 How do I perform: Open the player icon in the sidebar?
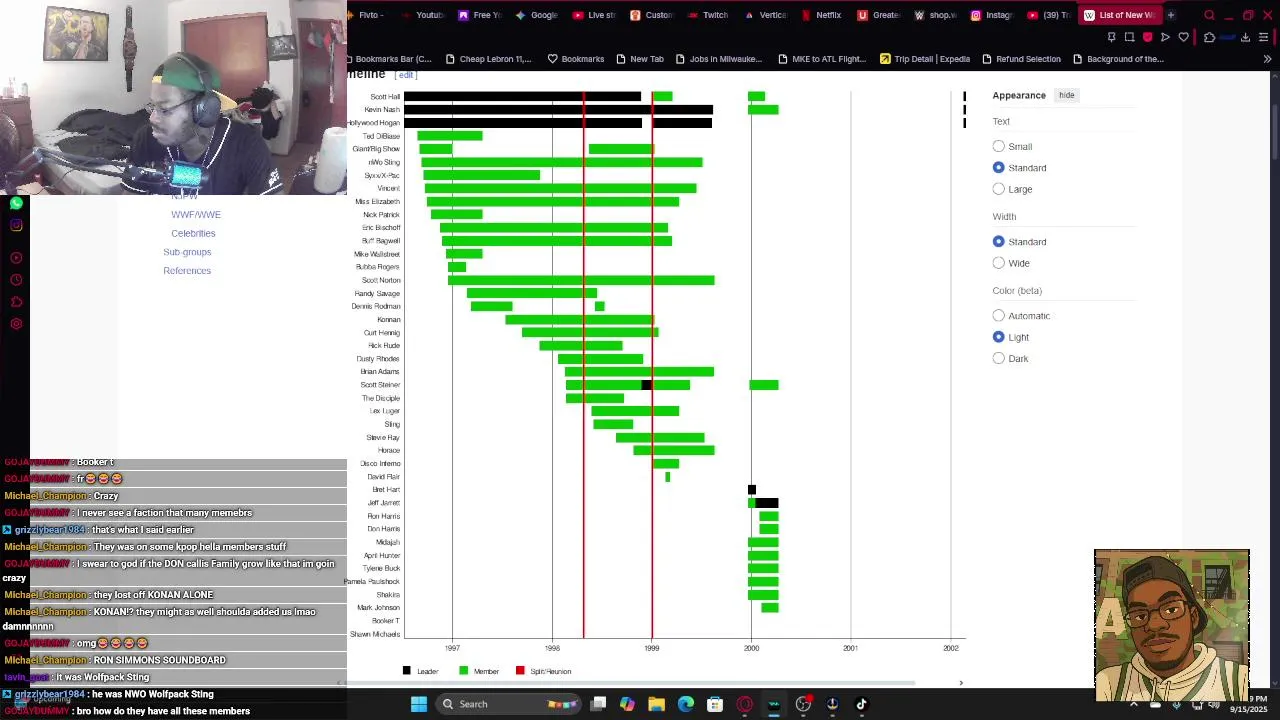pyautogui.click(x=16, y=258)
